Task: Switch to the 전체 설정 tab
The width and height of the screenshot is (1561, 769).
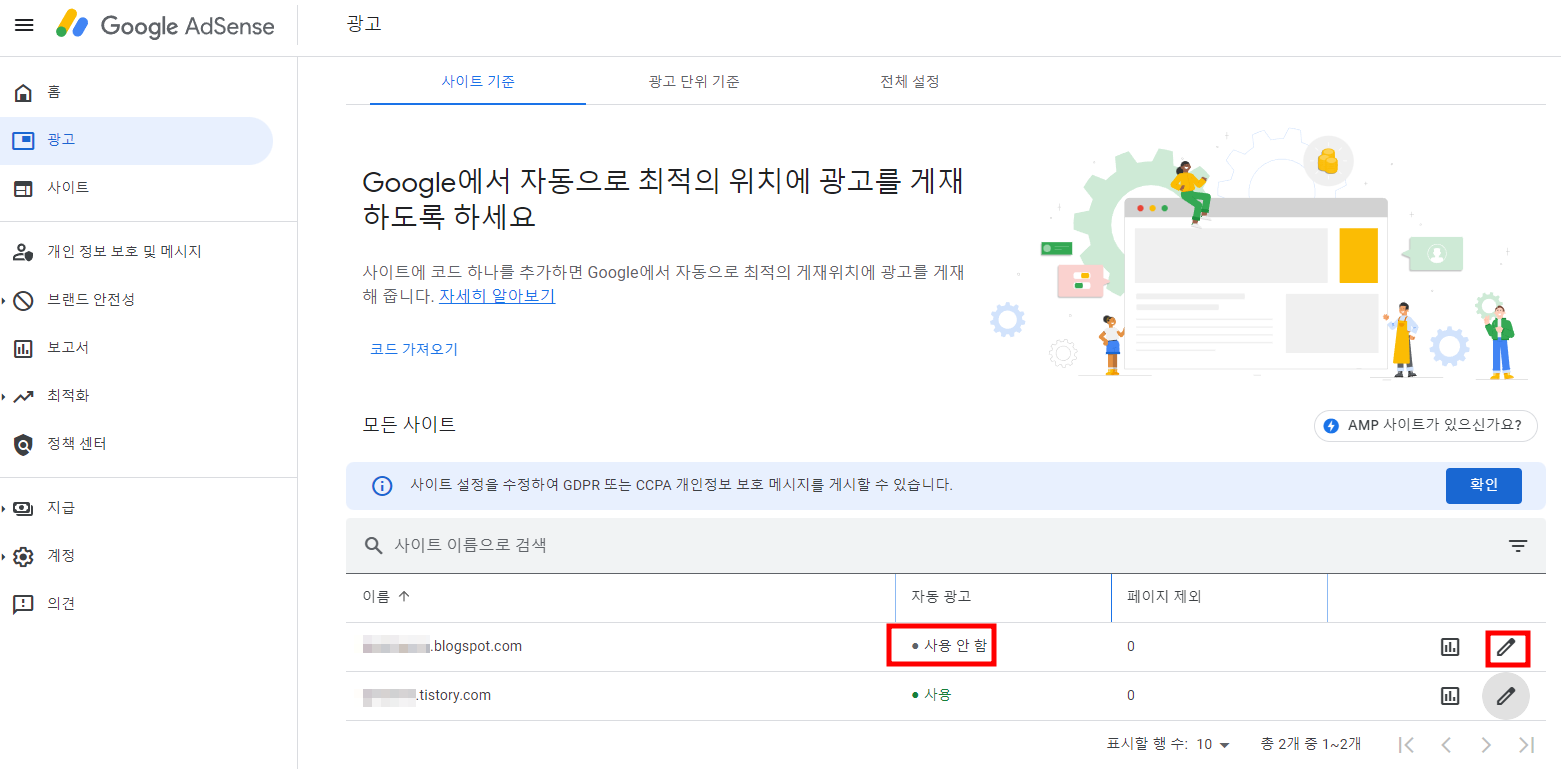Action: [910, 82]
